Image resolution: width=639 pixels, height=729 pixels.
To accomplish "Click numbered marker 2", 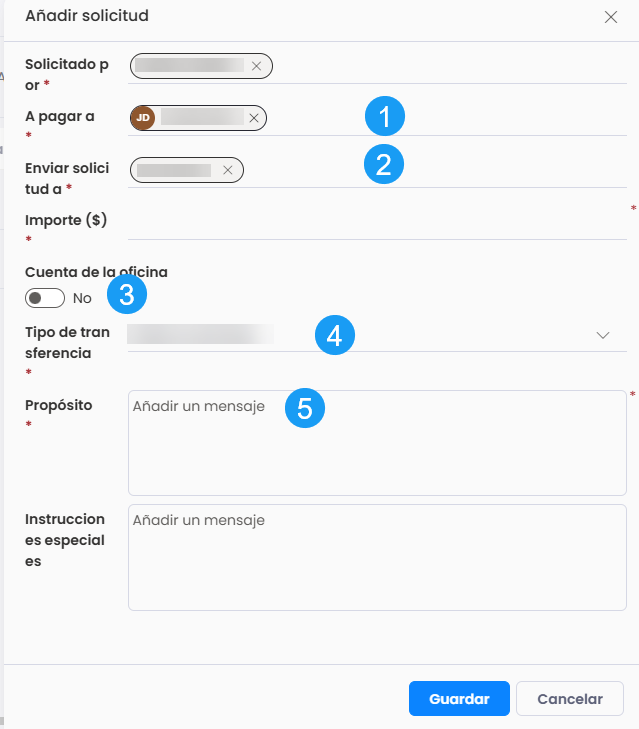I will pyautogui.click(x=384, y=164).
